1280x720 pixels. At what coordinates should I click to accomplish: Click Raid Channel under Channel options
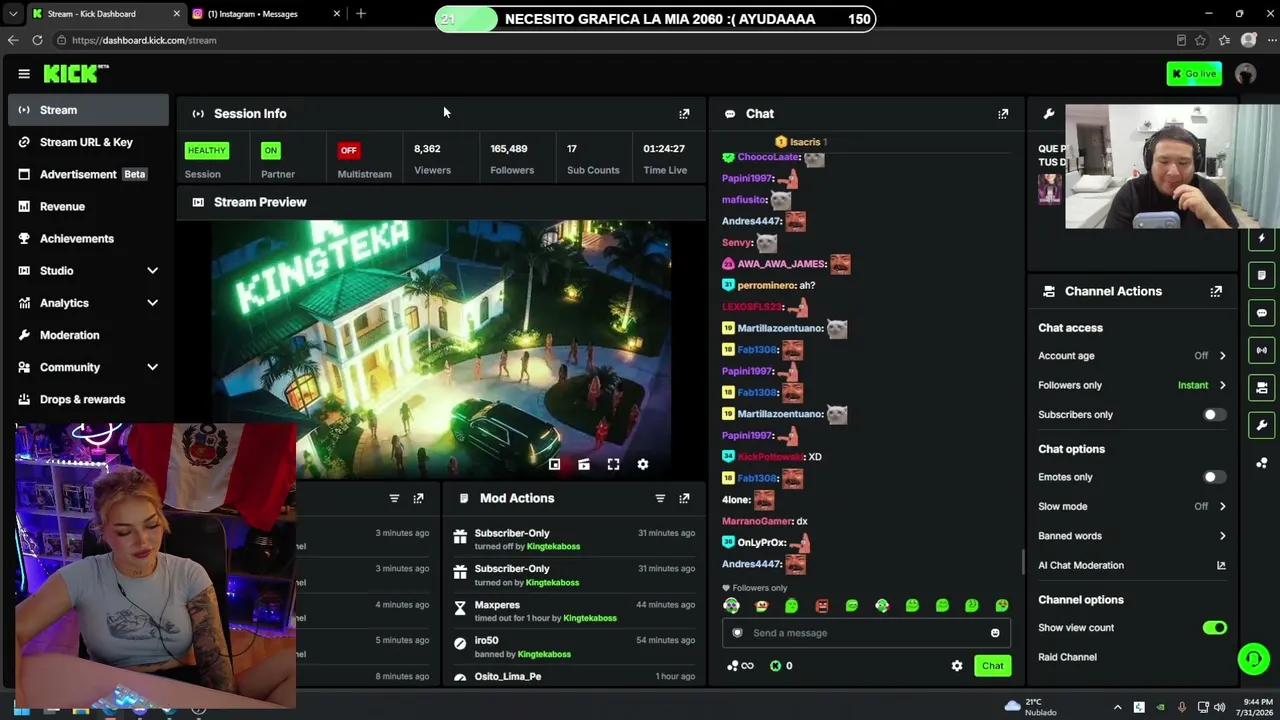(1067, 657)
